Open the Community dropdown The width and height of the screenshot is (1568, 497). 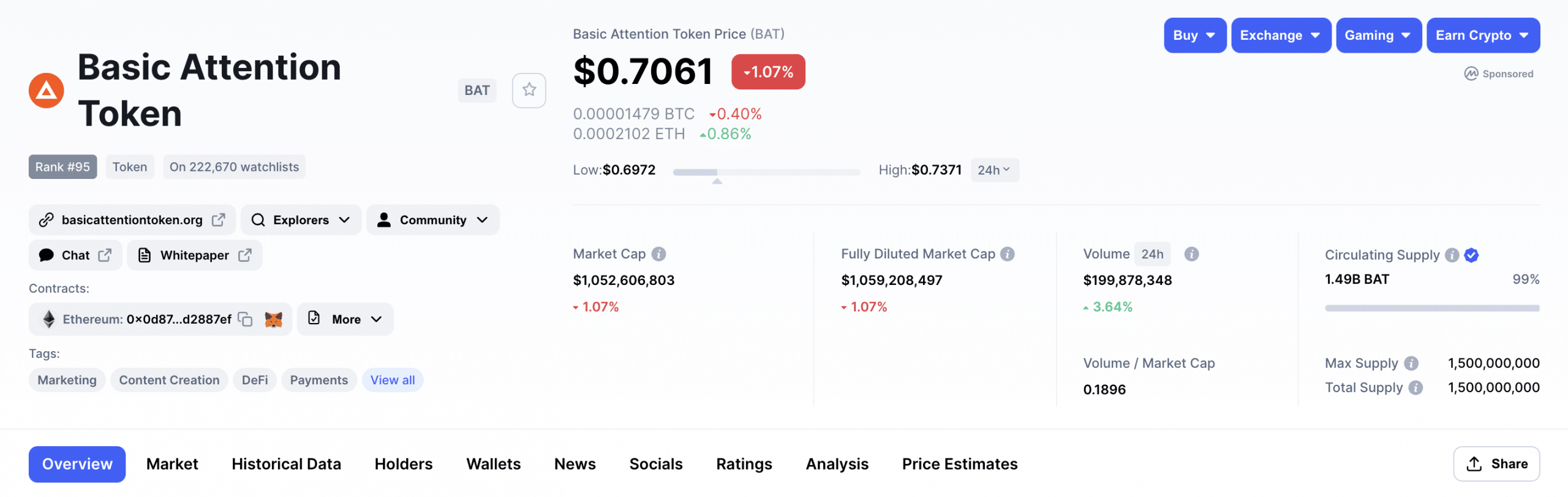tap(432, 220)
